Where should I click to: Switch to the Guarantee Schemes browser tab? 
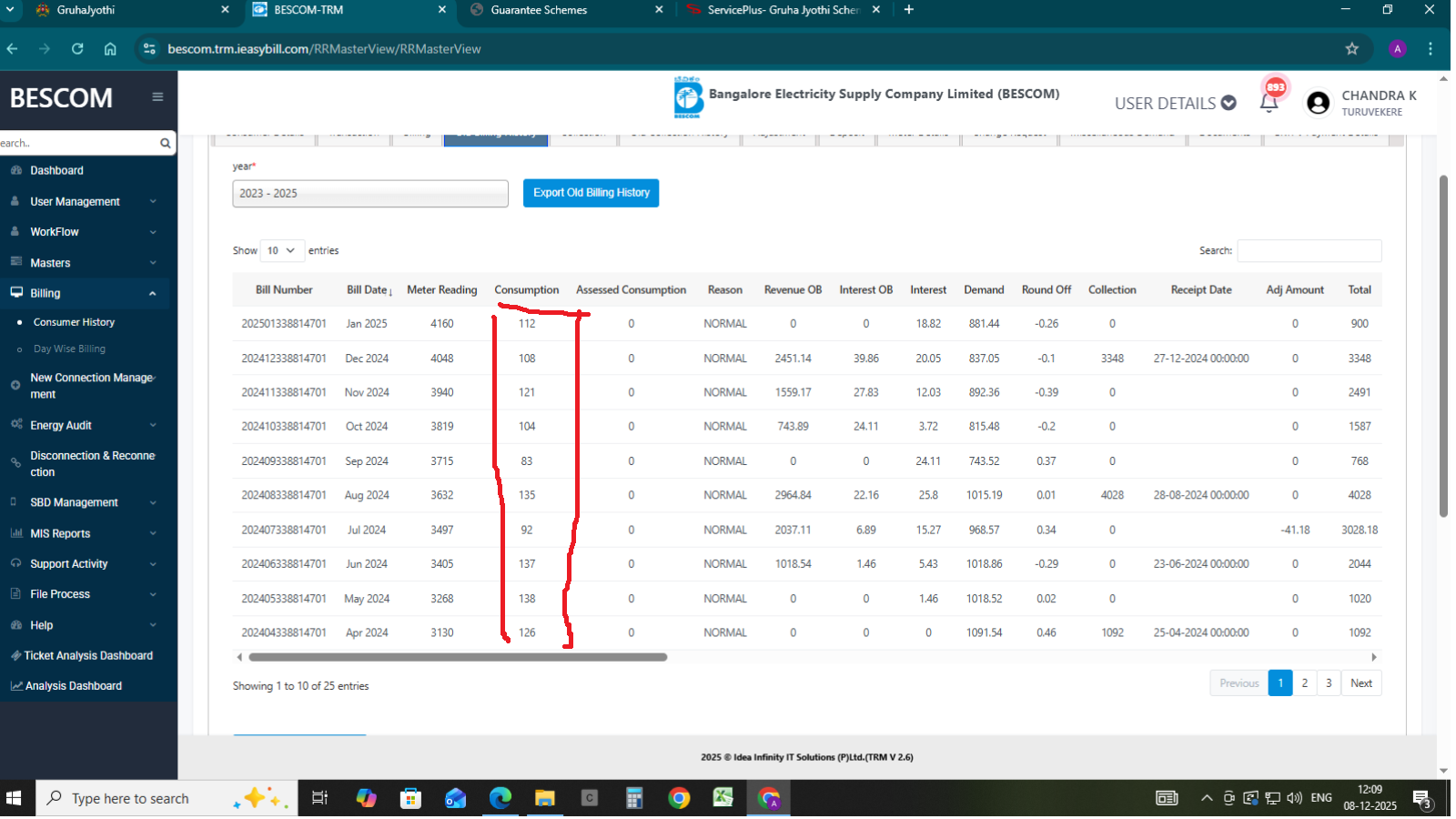pyautogui.click(x=539, y=10)
